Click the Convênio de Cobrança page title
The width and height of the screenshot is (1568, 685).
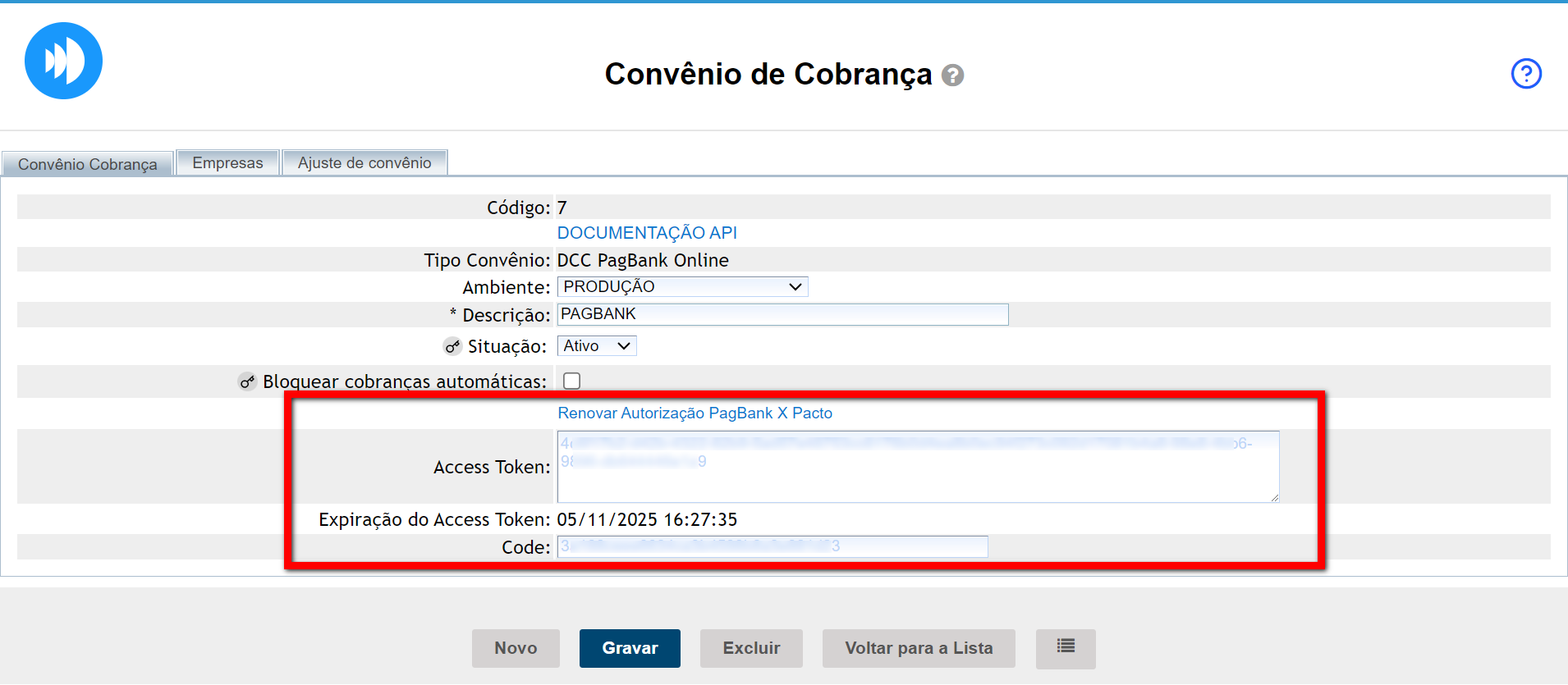point(768,74)
